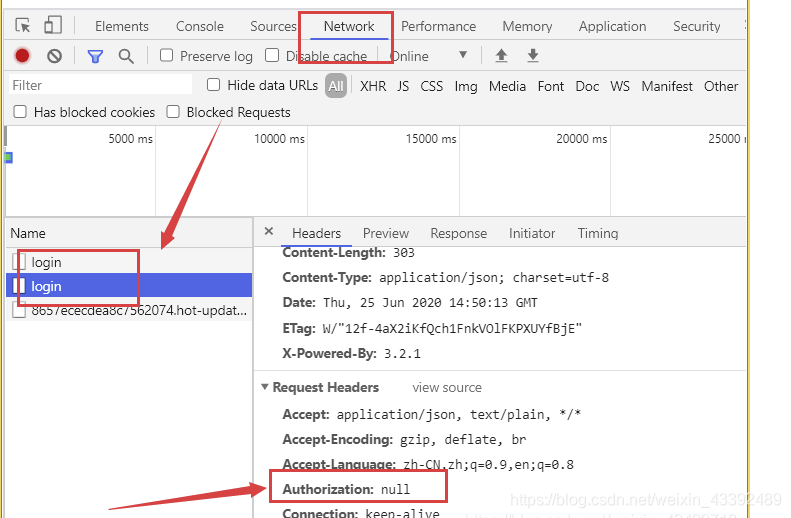Select the highlighted second login request
The image size is (791, 518).
click(129, 285)
